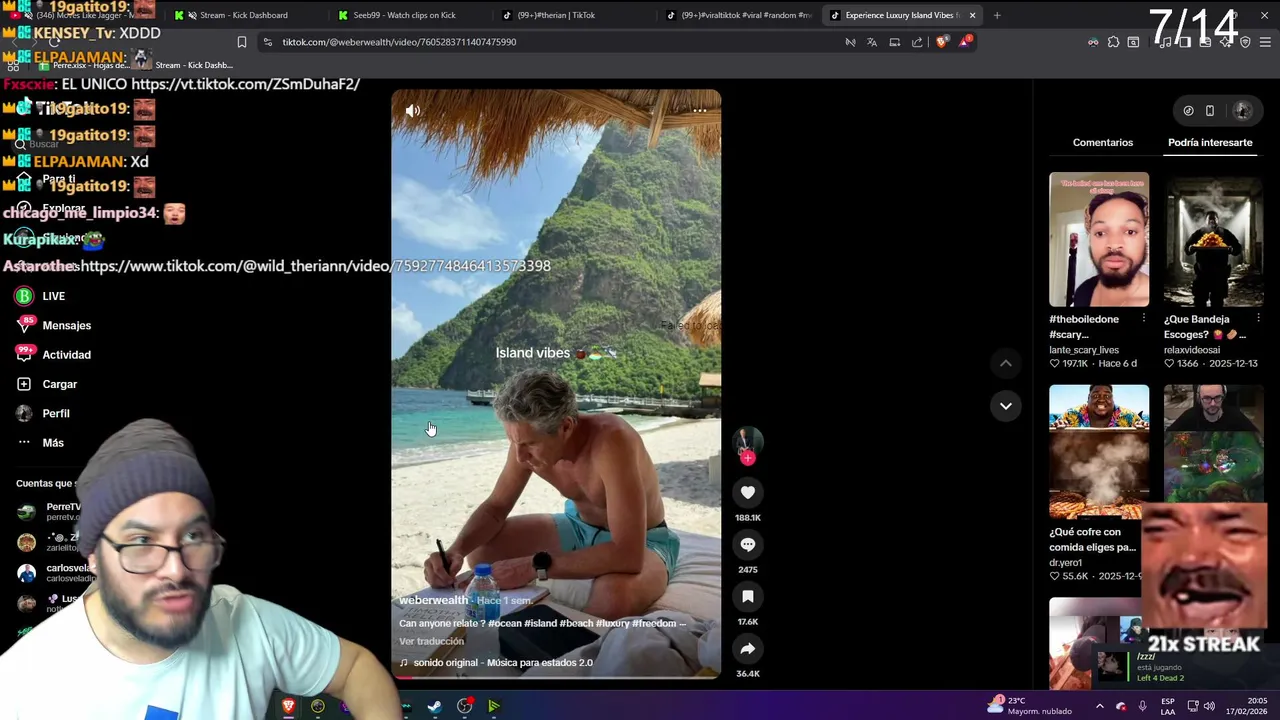Open Perfil in the TikTok sidebar
This screenshot has width=1280, height=720.
(43, 413)
